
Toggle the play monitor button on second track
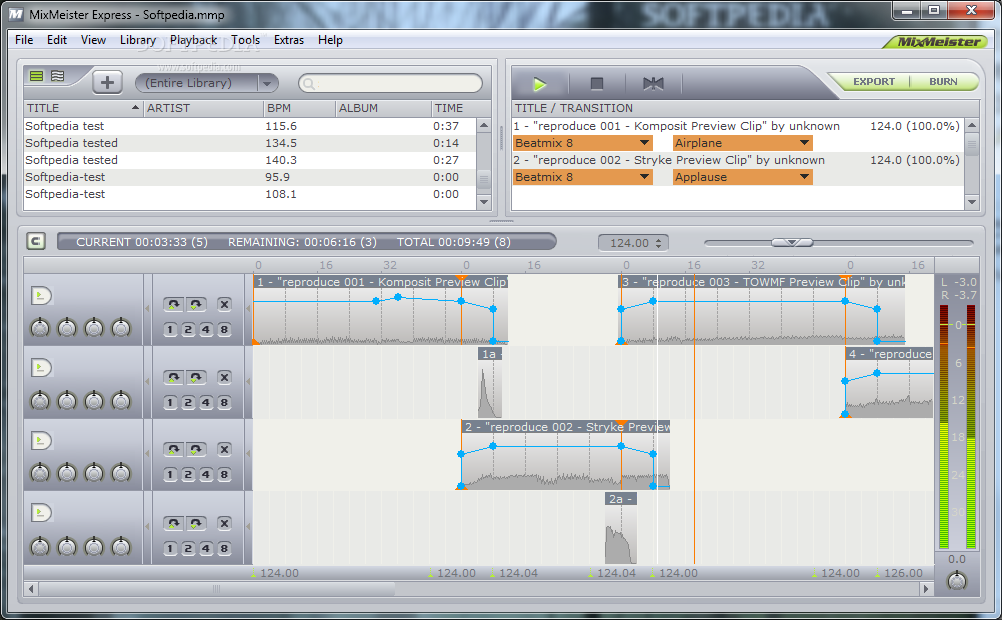click(41, 368)
